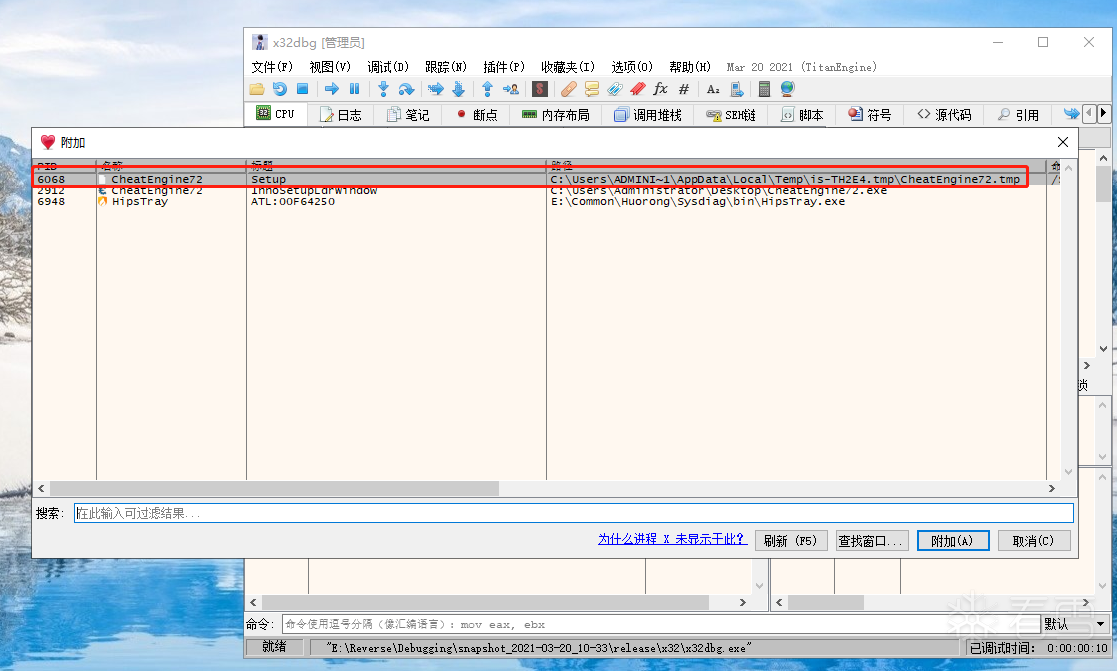Open the 默认 command type dropdown
The image size is (1117, 671).
coord(1076,624)
